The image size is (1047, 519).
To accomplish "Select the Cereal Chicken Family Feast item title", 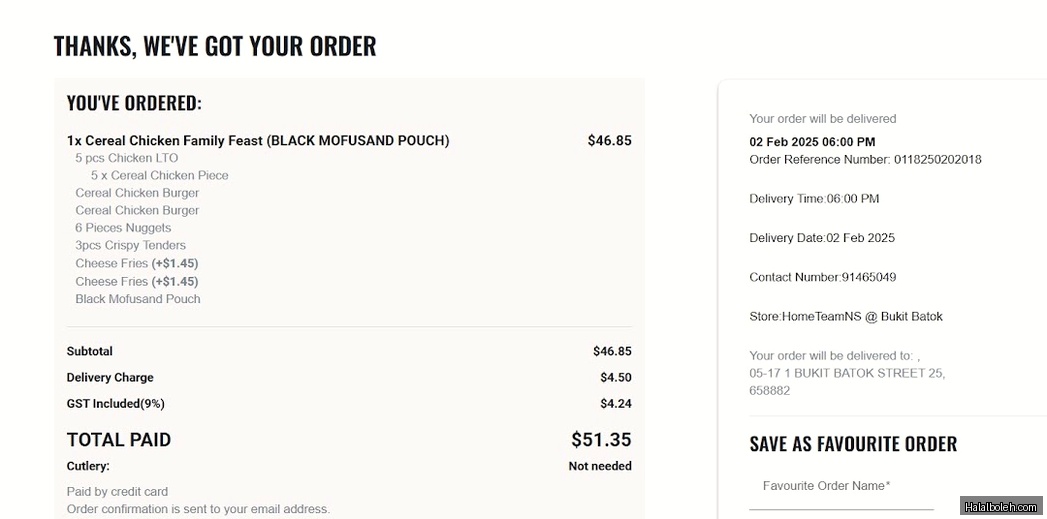I will pos(258,141).
